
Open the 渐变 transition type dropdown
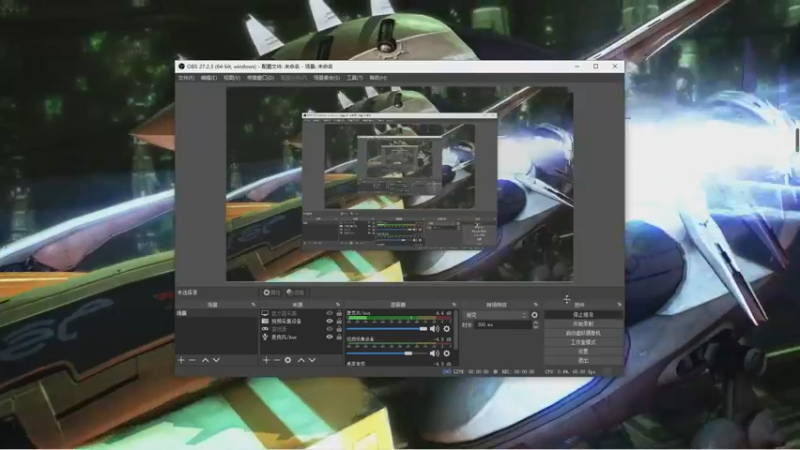(496, 315)
